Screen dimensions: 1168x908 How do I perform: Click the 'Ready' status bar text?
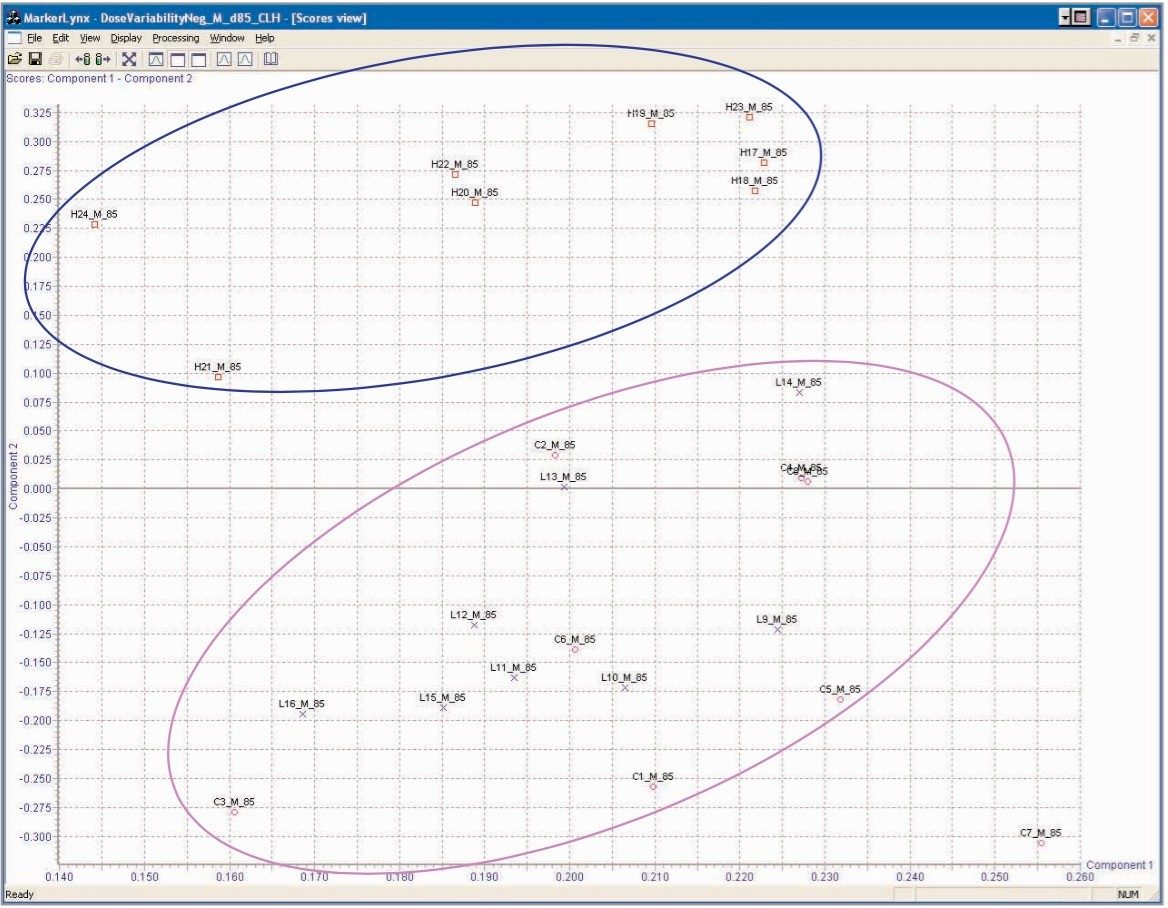(x=19, y=895)
